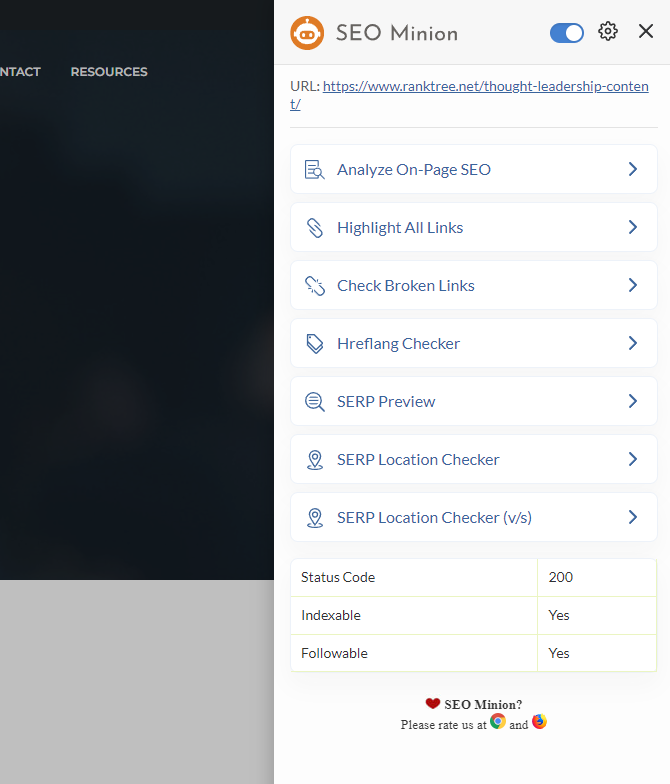
Task: Expand the SERP Location Checker chevron
Action: tap(632, 459)
